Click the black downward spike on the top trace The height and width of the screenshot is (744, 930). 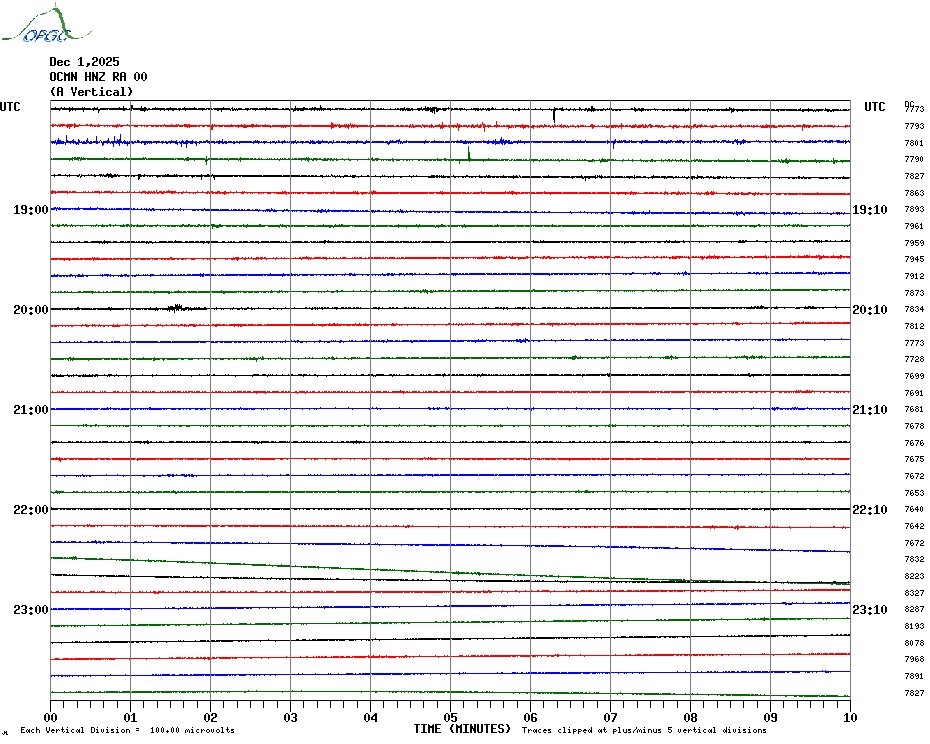pyautogui.click(x=554, y=116)
